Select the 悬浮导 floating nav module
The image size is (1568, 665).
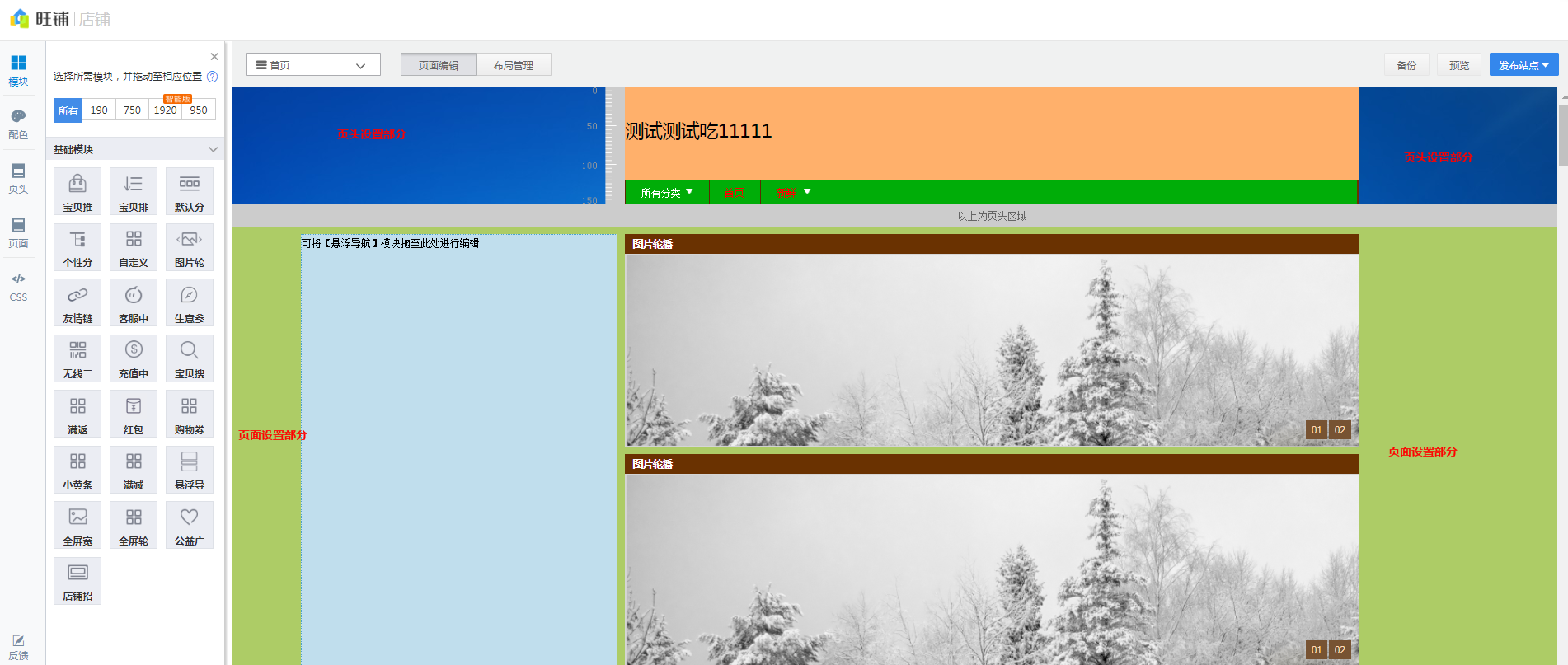(190, 470)
